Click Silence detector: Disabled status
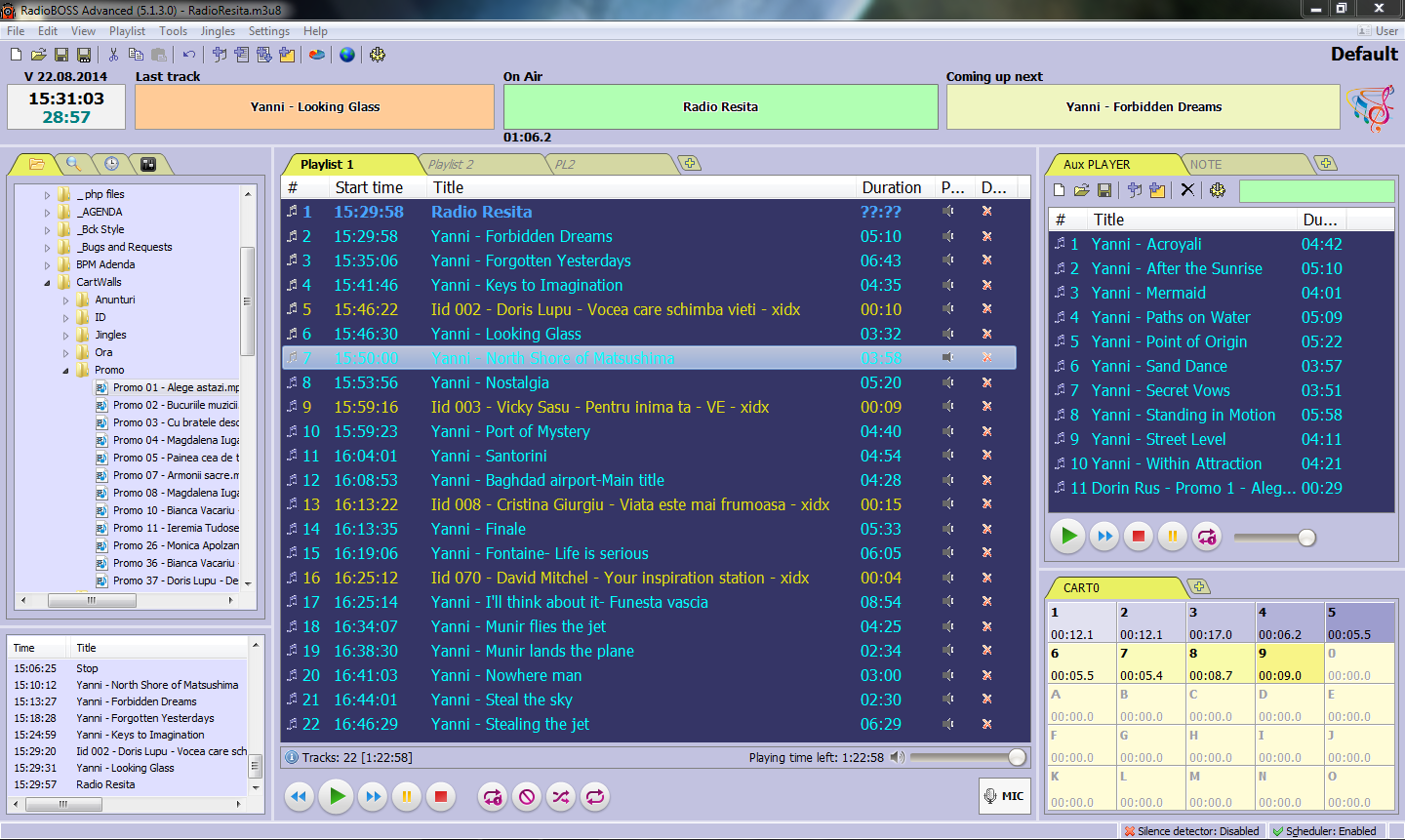The image size is (1405, 840). click(x=1191, y=831)
